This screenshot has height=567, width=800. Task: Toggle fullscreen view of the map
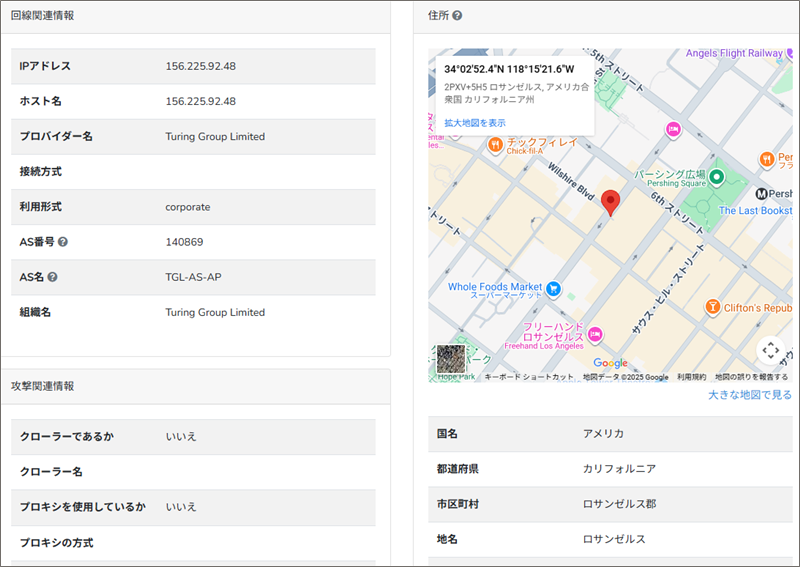pyautogui.click(x=769, y=350)
